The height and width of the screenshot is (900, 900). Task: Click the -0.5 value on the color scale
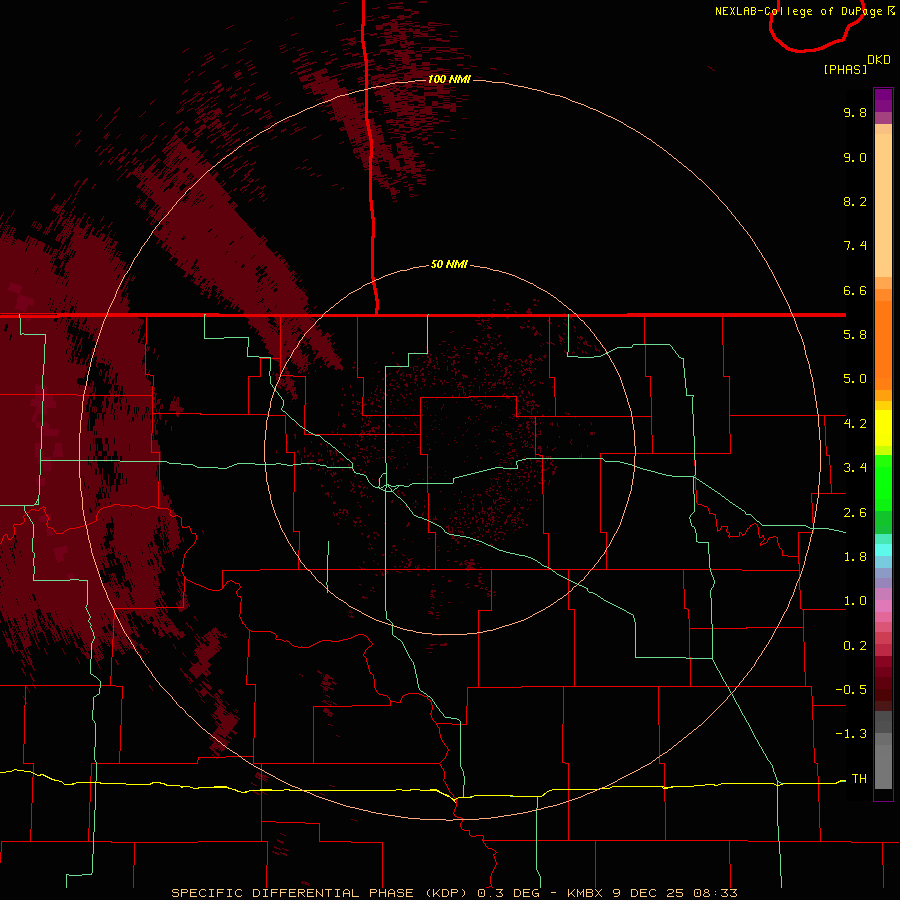(851, 690)
